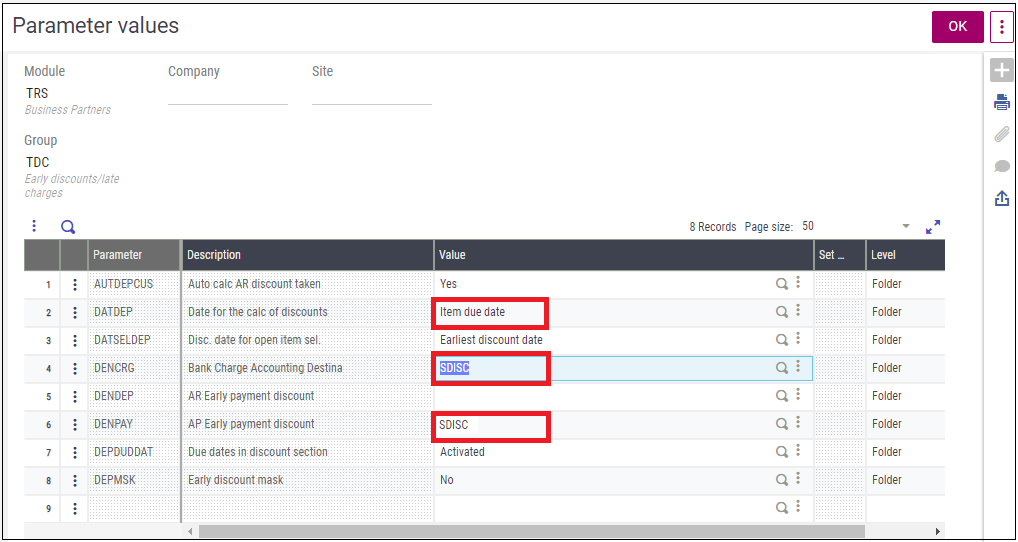The width and height of the screenshot is (1018, 542).
Task: Open the value lookup for DATDEP
Action: pyautogui.click(x=782, y=312)
